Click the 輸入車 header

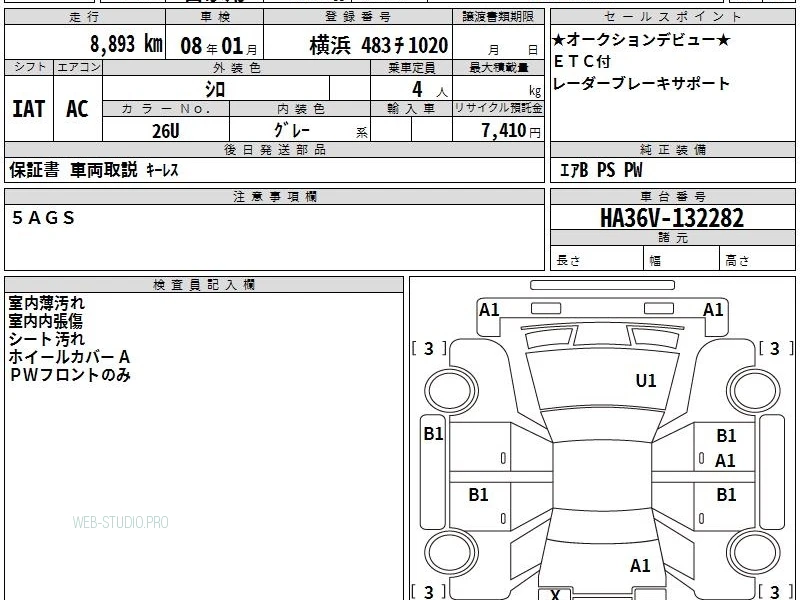click(411, 109)
